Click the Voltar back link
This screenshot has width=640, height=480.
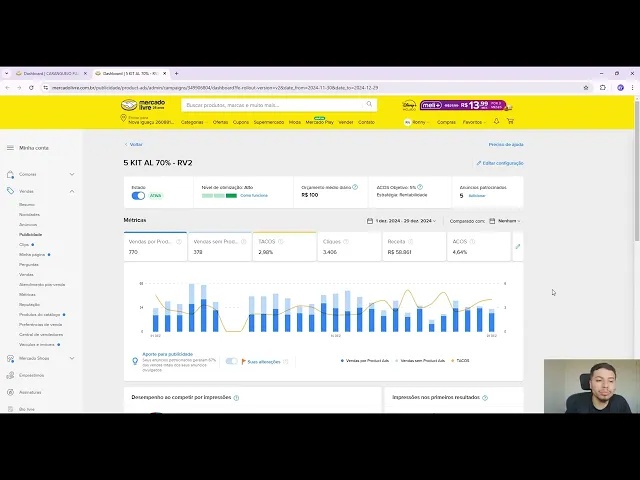[134, 144]
